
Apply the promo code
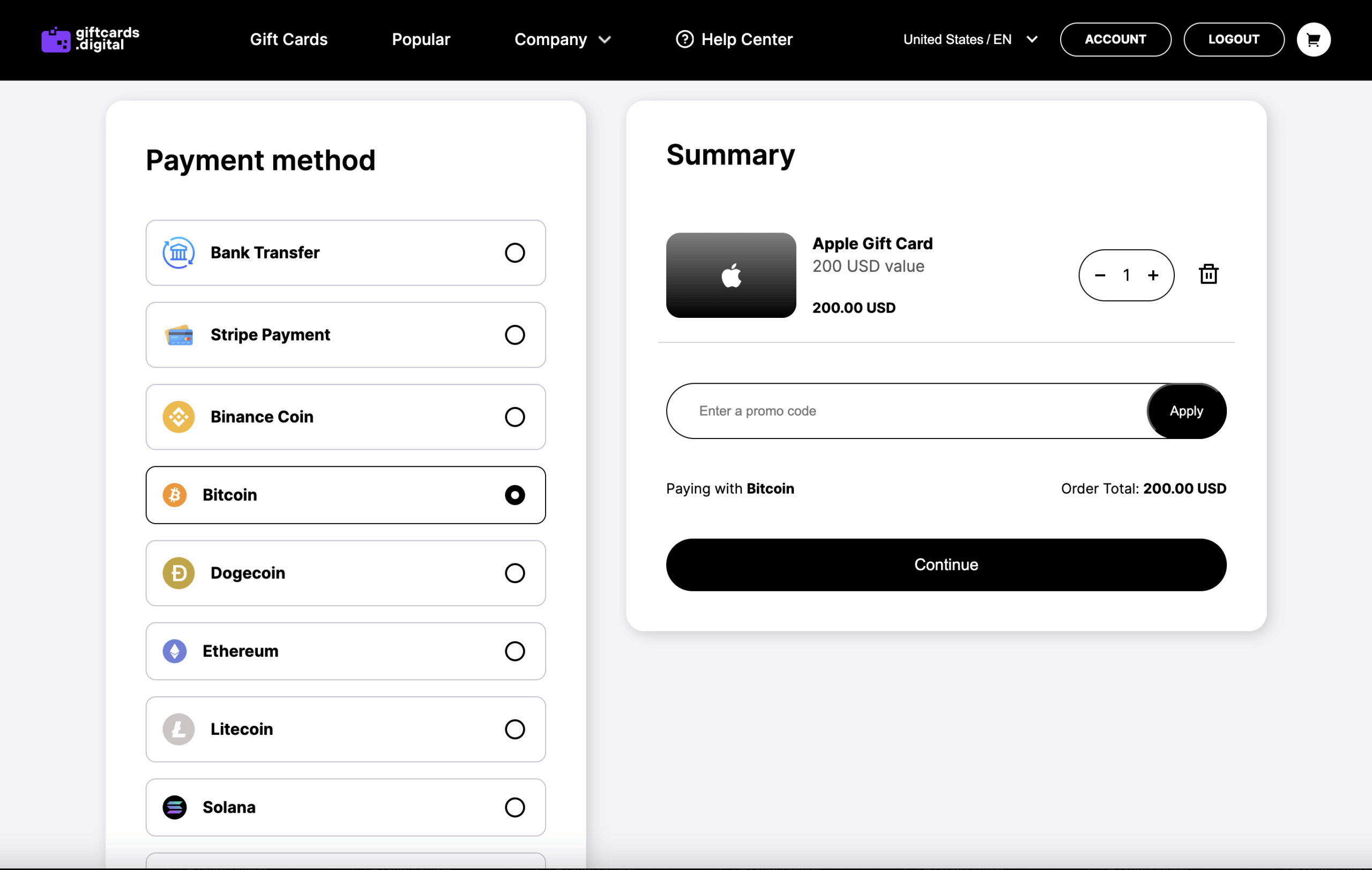tap(1185, 411)
